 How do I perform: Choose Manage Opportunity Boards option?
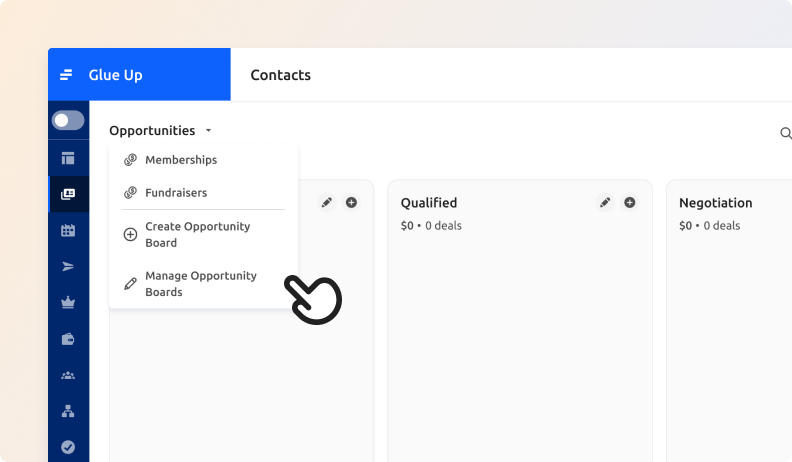[x=200, y=284]
